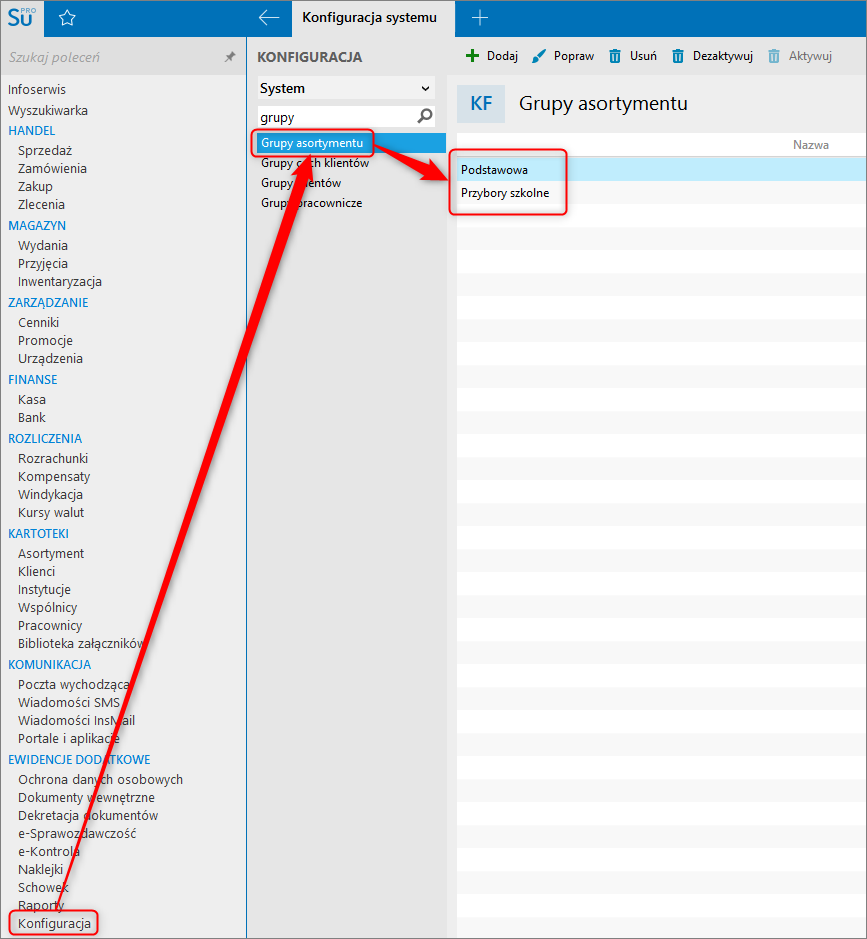This screenshot has width=867, height=939.
Task: Click the pin icon in search box
Action: click(x=230, y=57)
